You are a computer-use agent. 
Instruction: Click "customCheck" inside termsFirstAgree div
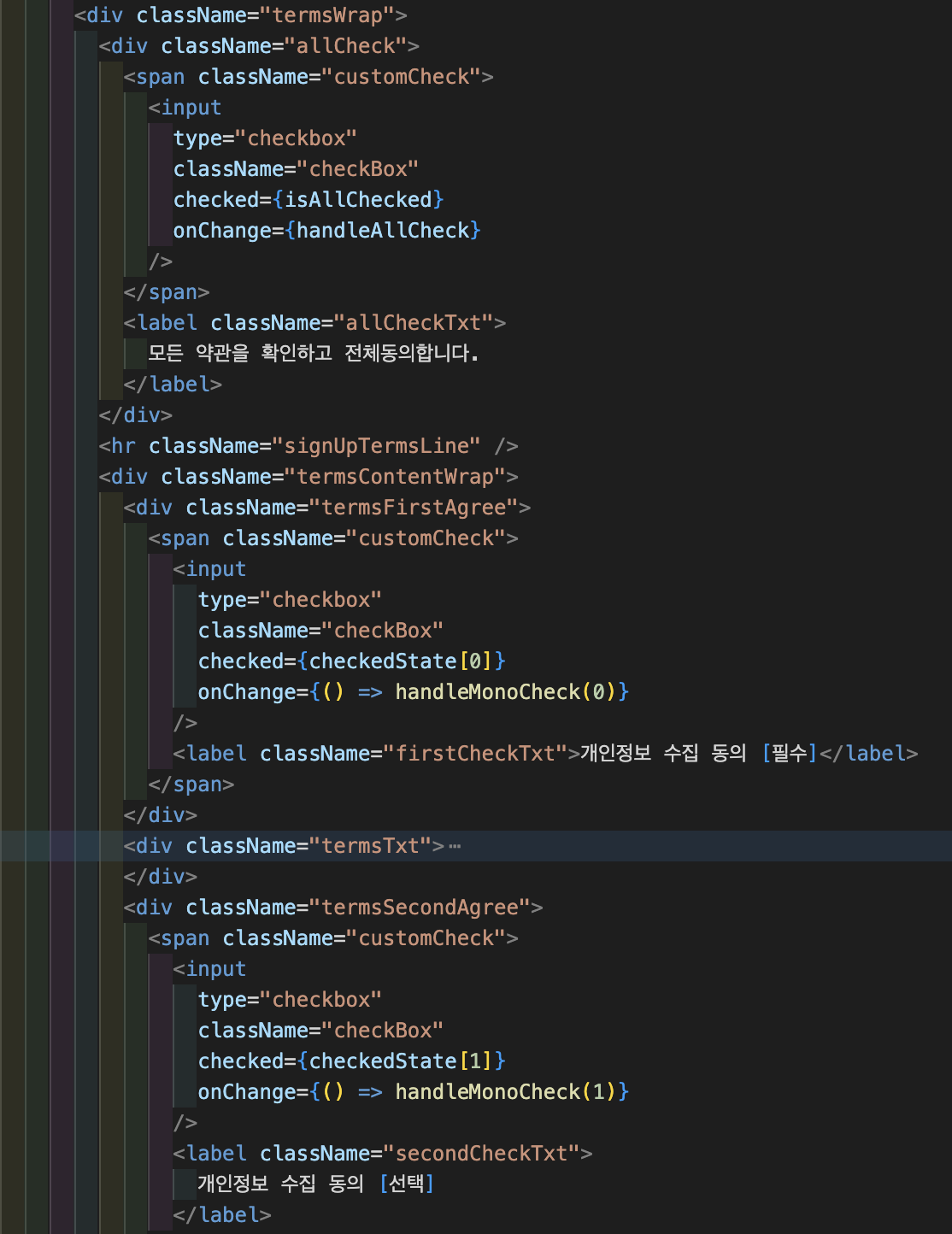[426, 538]
